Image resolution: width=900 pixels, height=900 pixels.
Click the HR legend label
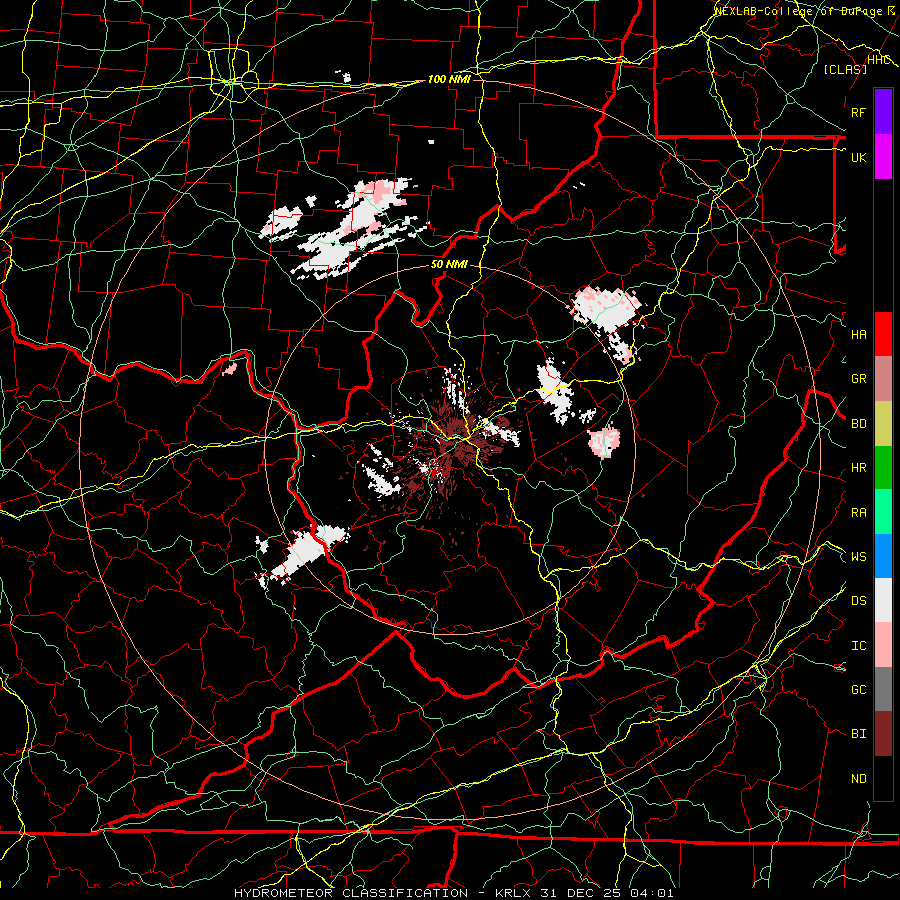pos(858,468)
